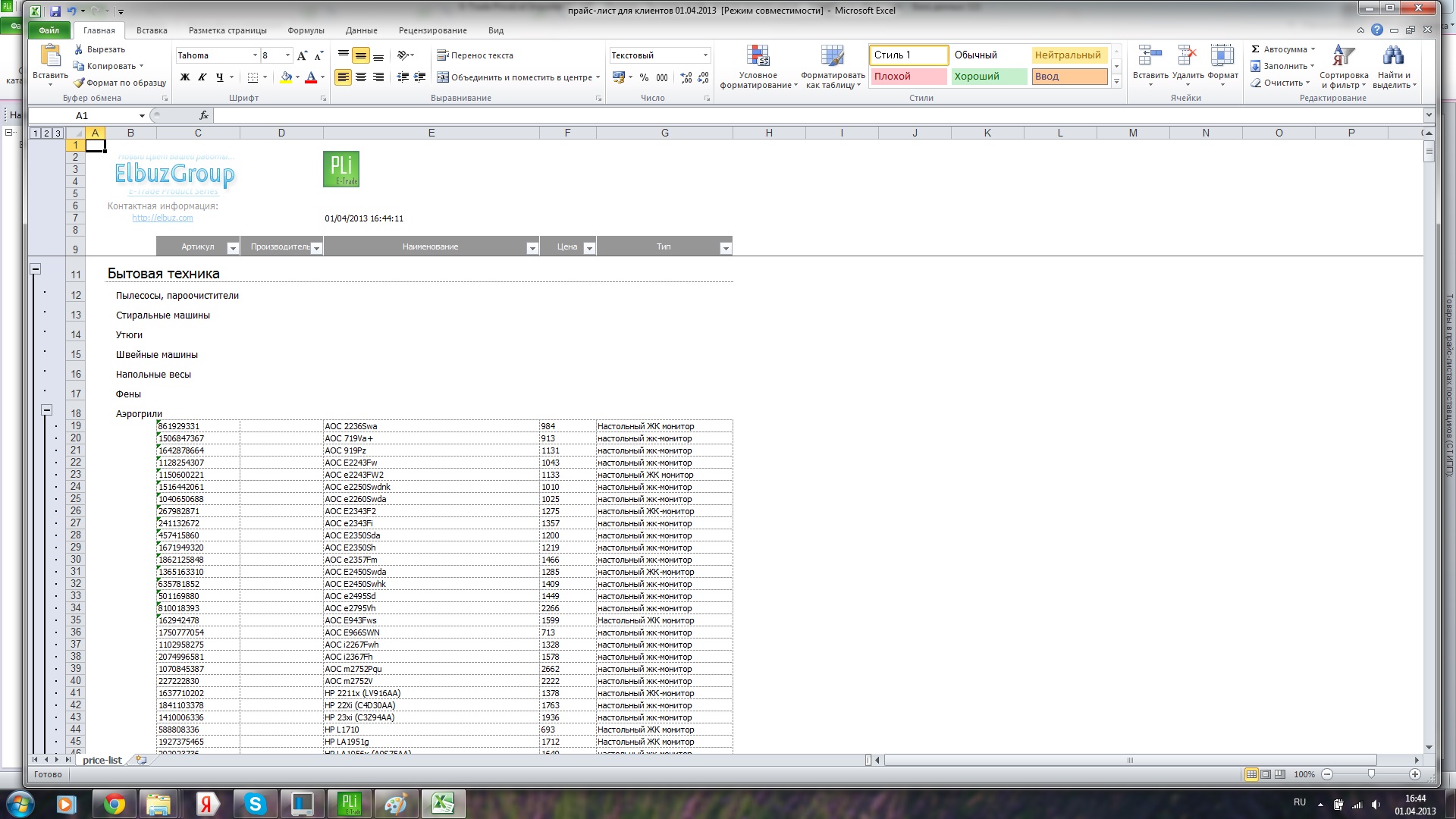Align text left
Image resolution: width=1456 pixels, height=819 pixels.
(344, 77)
